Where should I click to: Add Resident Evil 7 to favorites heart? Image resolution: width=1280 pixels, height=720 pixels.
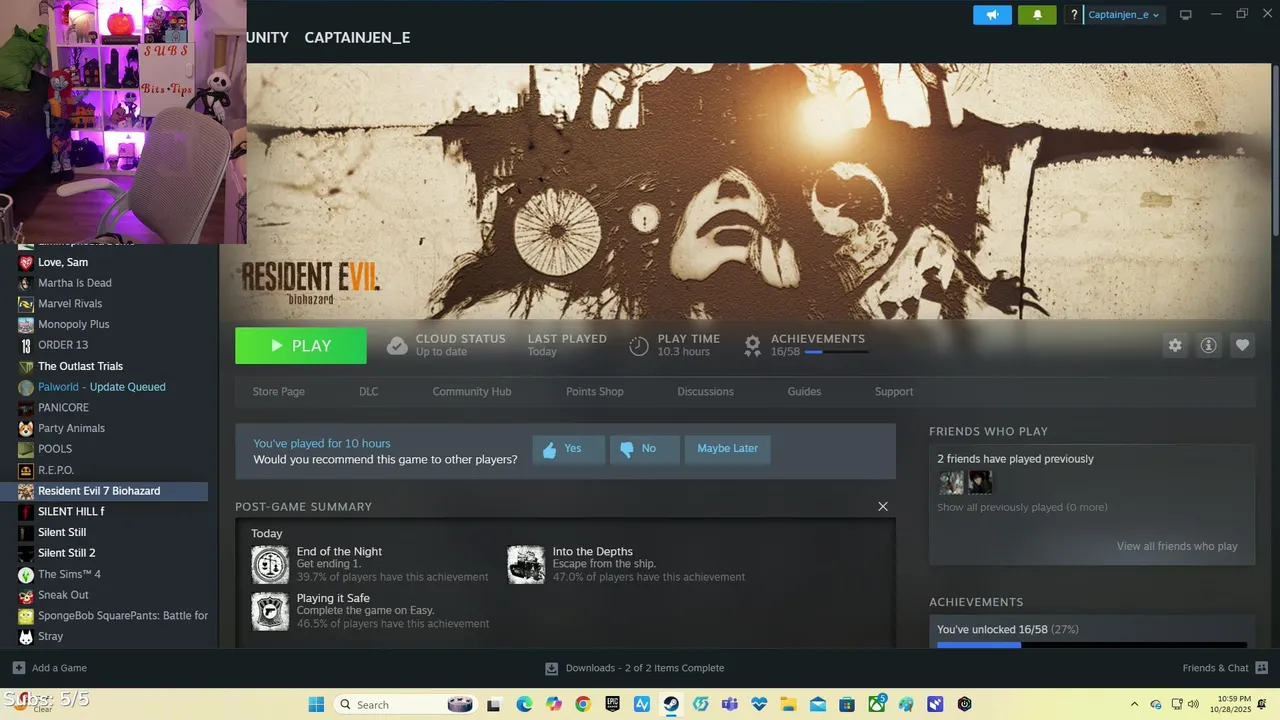click(1242, 345)
